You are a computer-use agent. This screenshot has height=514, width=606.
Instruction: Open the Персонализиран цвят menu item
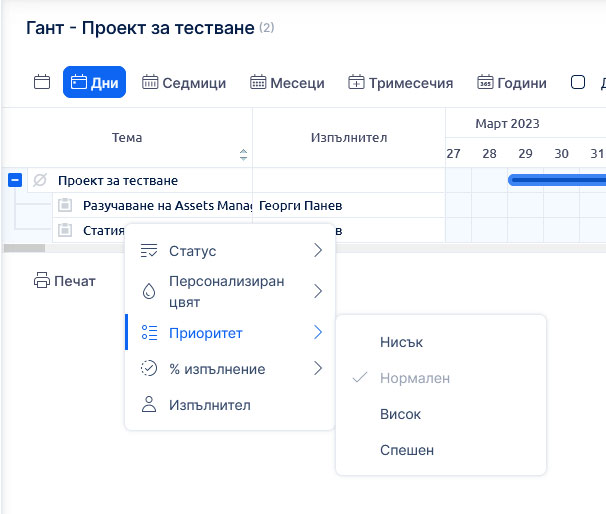tap(230, 291)
